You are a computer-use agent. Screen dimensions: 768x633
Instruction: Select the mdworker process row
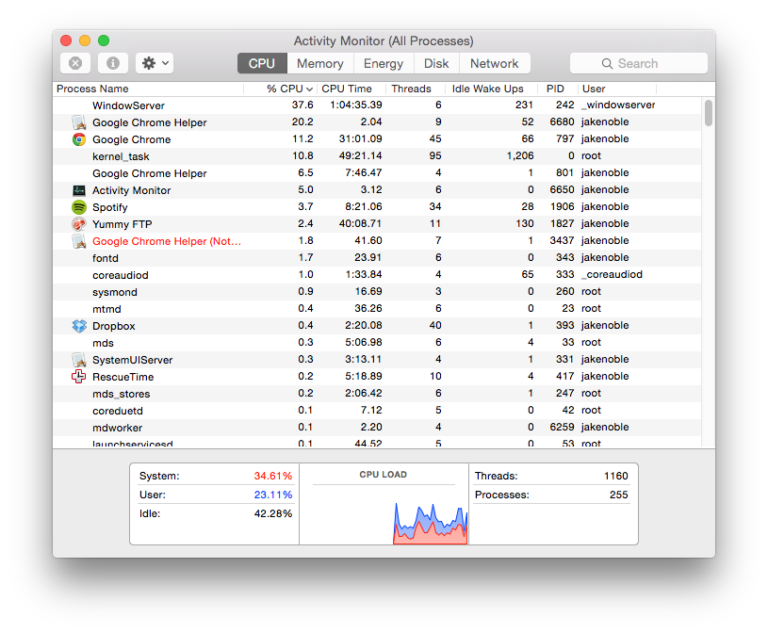[x=377, y=428]
